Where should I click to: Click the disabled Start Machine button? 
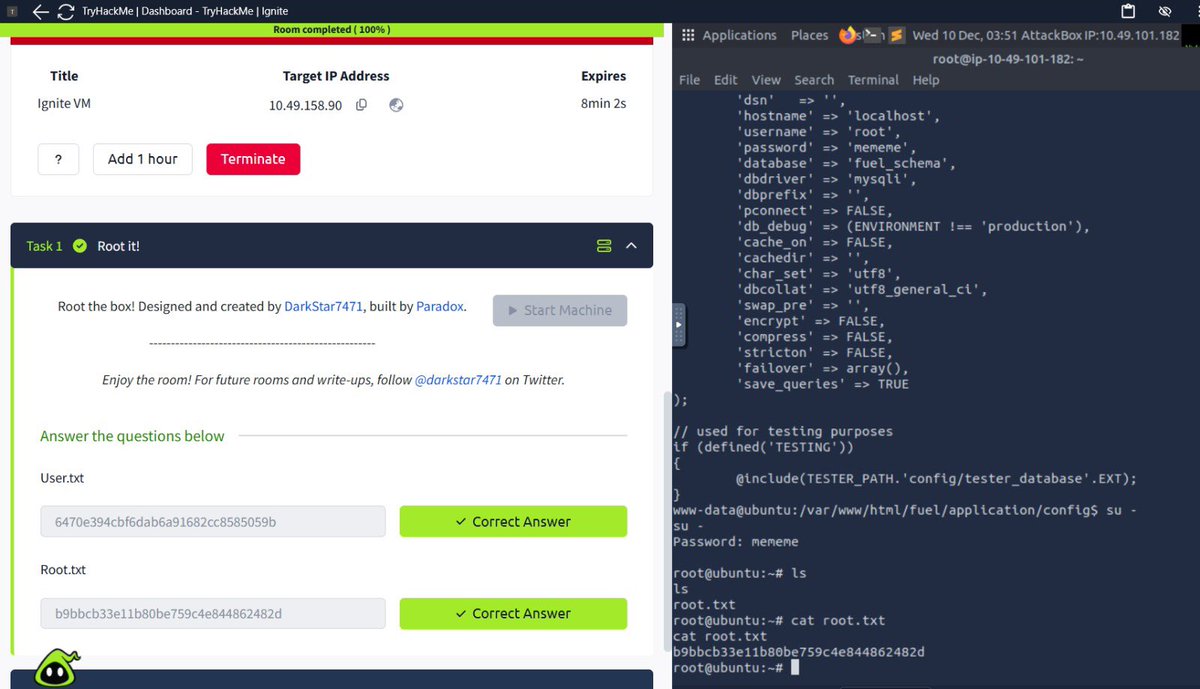pyautogui.click(x=560, y=310)
